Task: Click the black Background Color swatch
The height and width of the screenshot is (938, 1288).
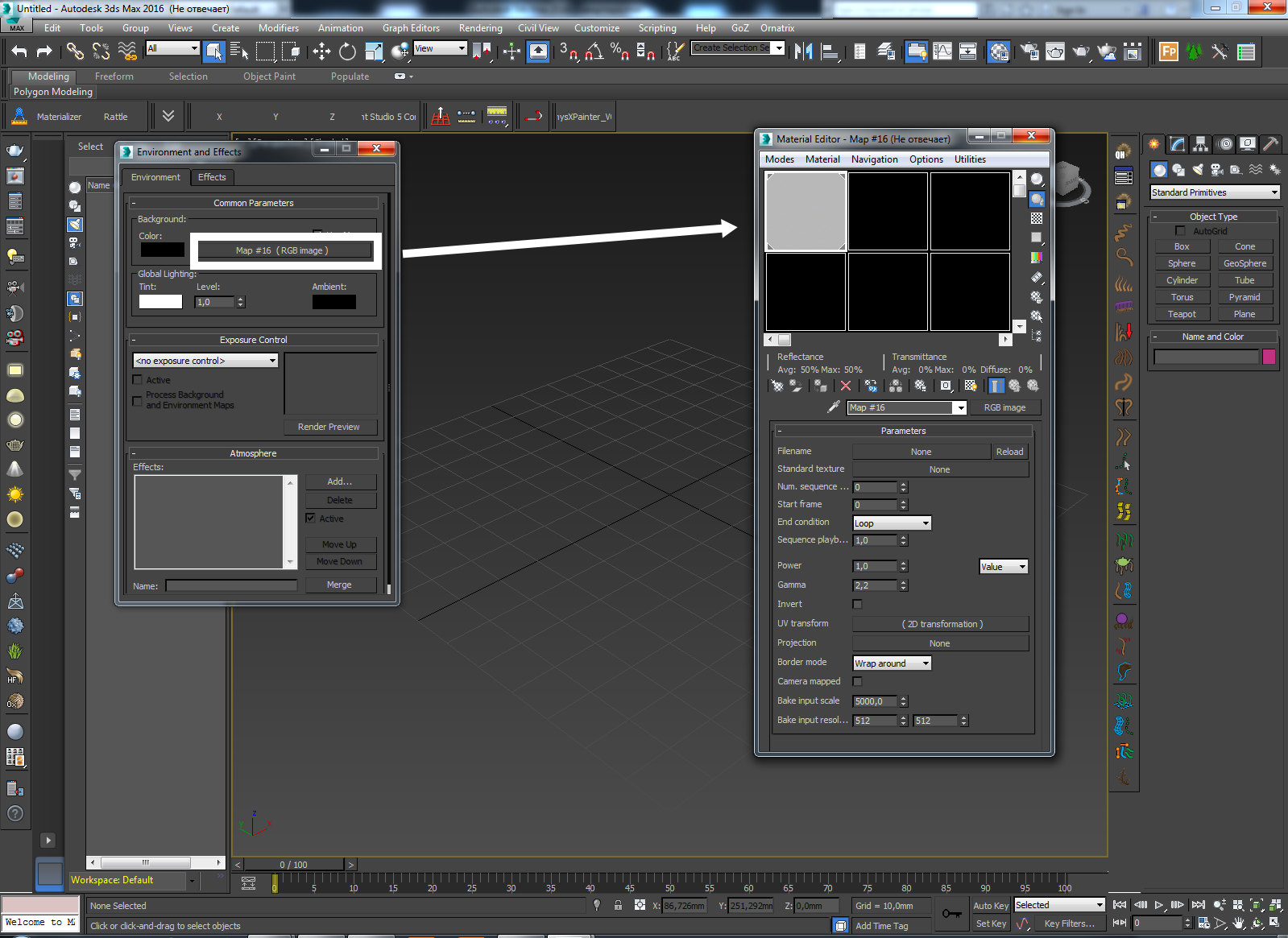Action: tap(163, 250)
